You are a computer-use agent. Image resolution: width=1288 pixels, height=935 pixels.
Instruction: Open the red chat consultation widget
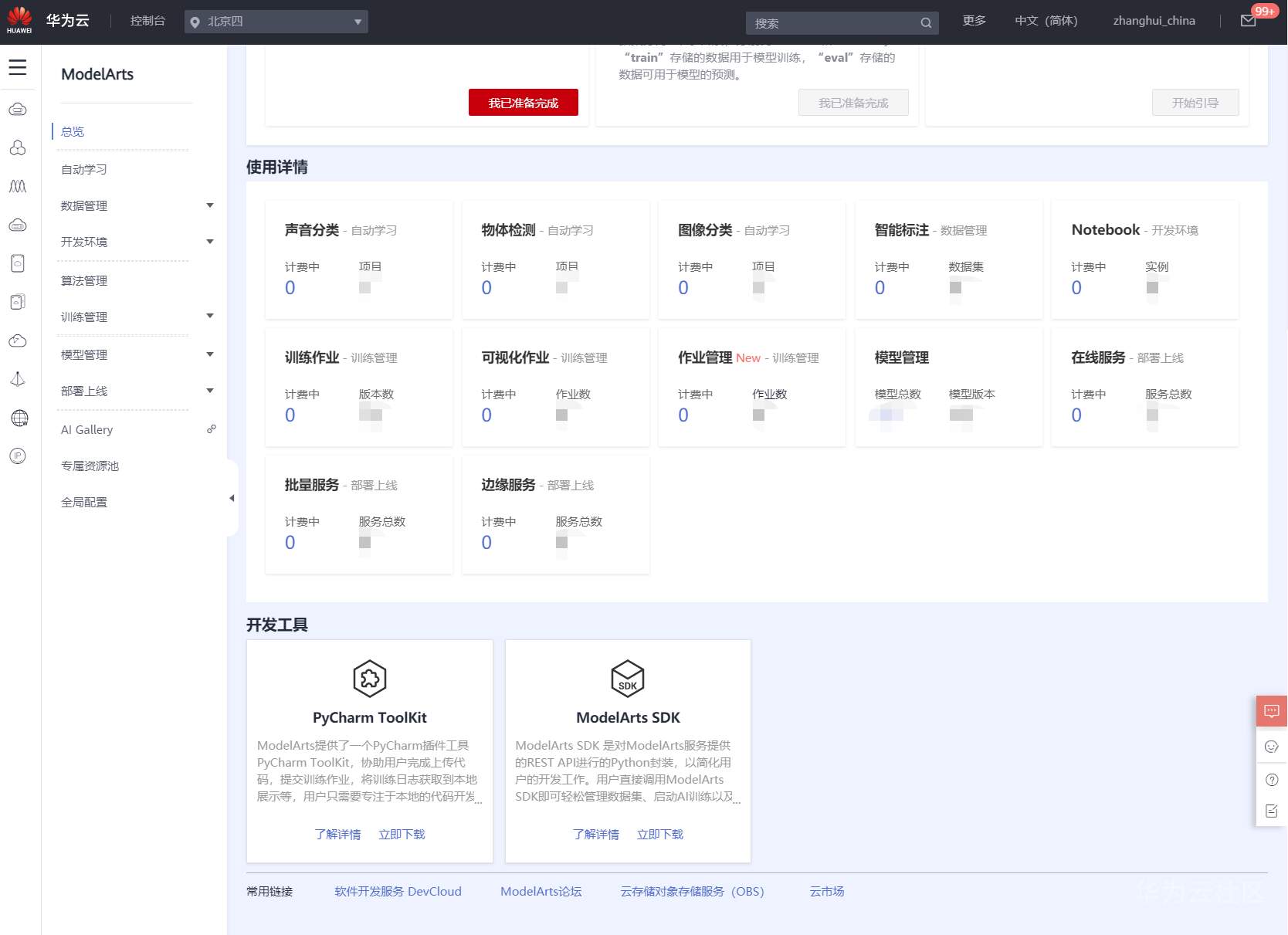coord(1272,711)
